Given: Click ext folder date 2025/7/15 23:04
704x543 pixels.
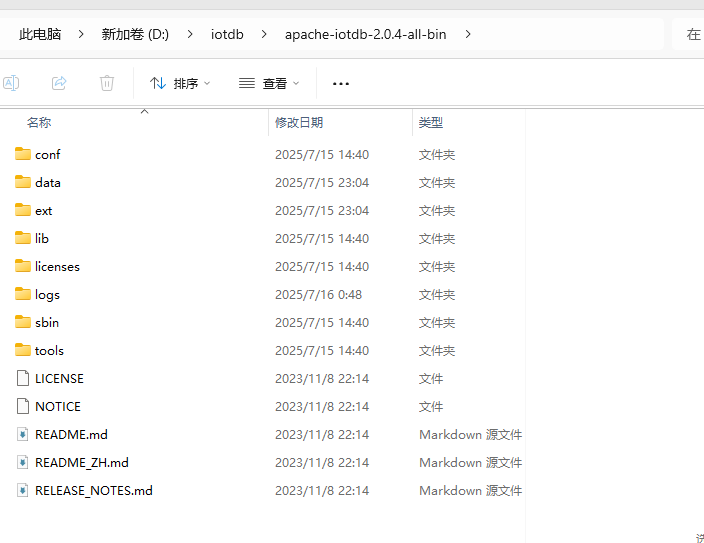Looking at the screenshot, I should tap(322, 211).
